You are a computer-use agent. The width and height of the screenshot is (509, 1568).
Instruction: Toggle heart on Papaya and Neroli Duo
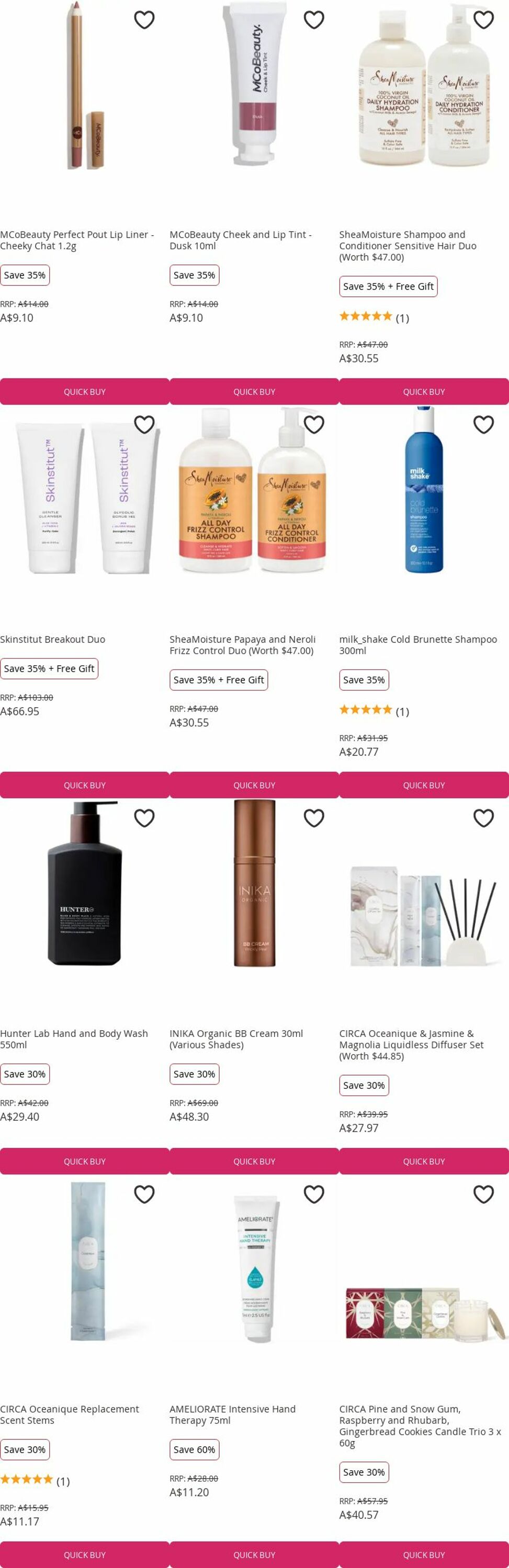pyautogui.click(x=314, y=424)
